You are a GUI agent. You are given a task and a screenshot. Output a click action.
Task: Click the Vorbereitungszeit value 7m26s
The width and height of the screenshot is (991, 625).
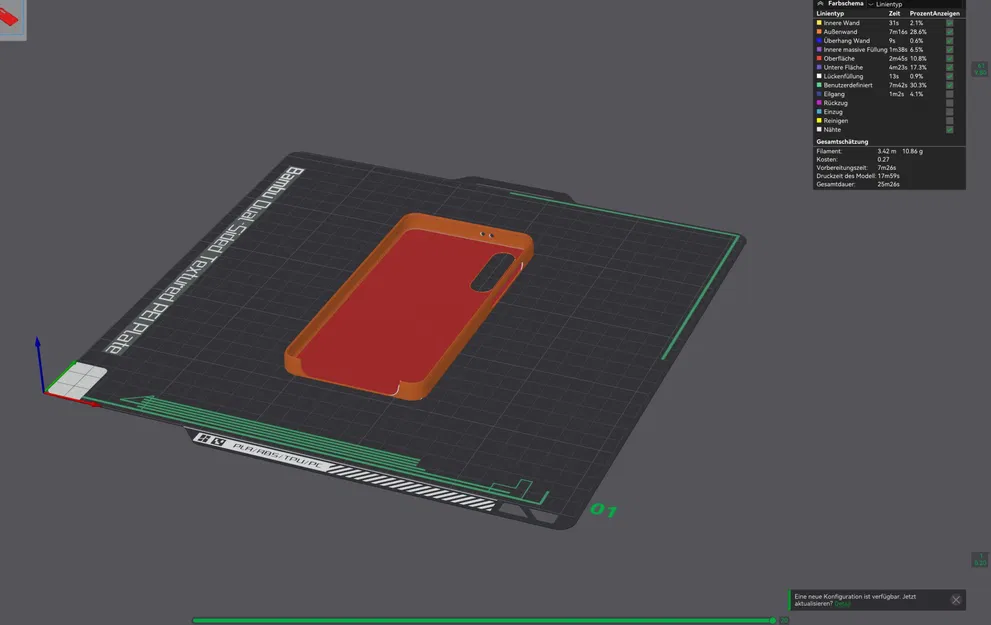click(x=886, y=167)
